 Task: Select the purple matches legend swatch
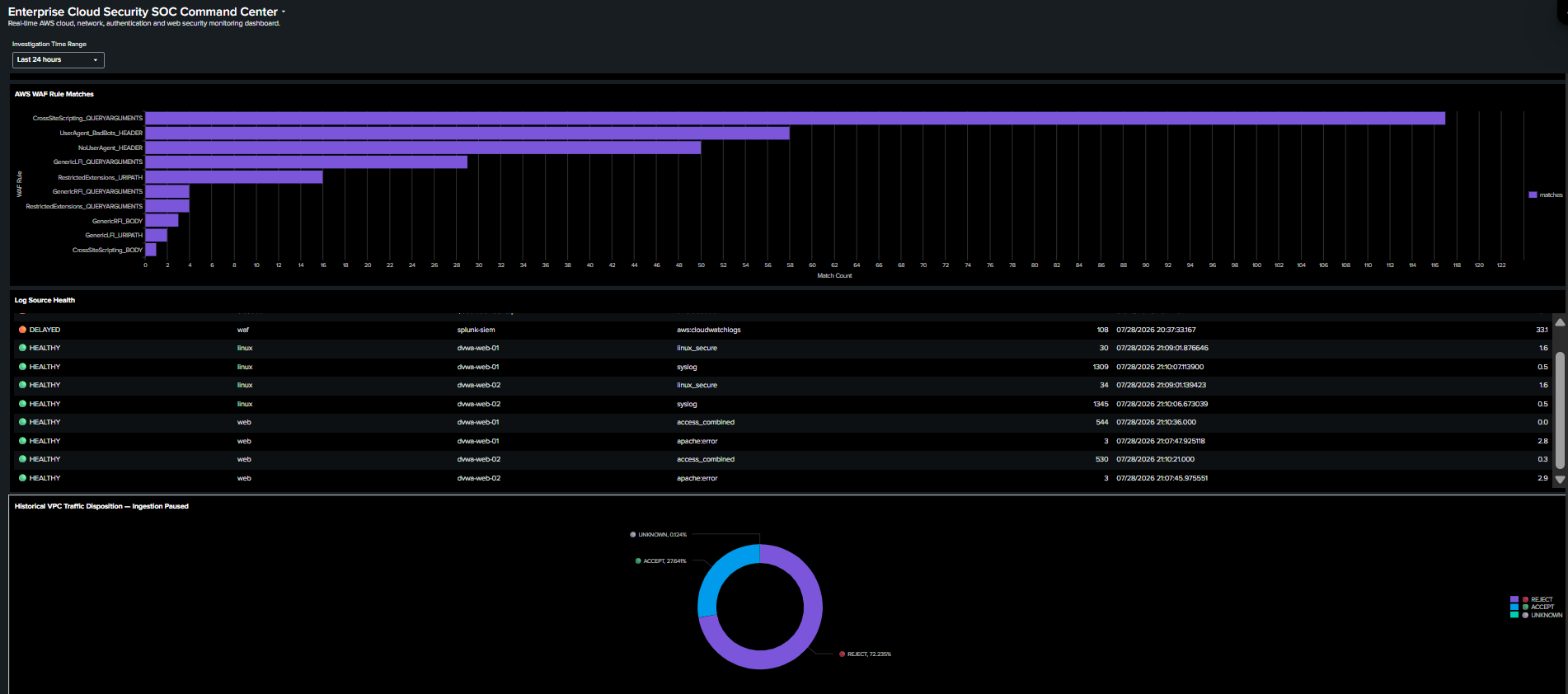click(1533, 195)
